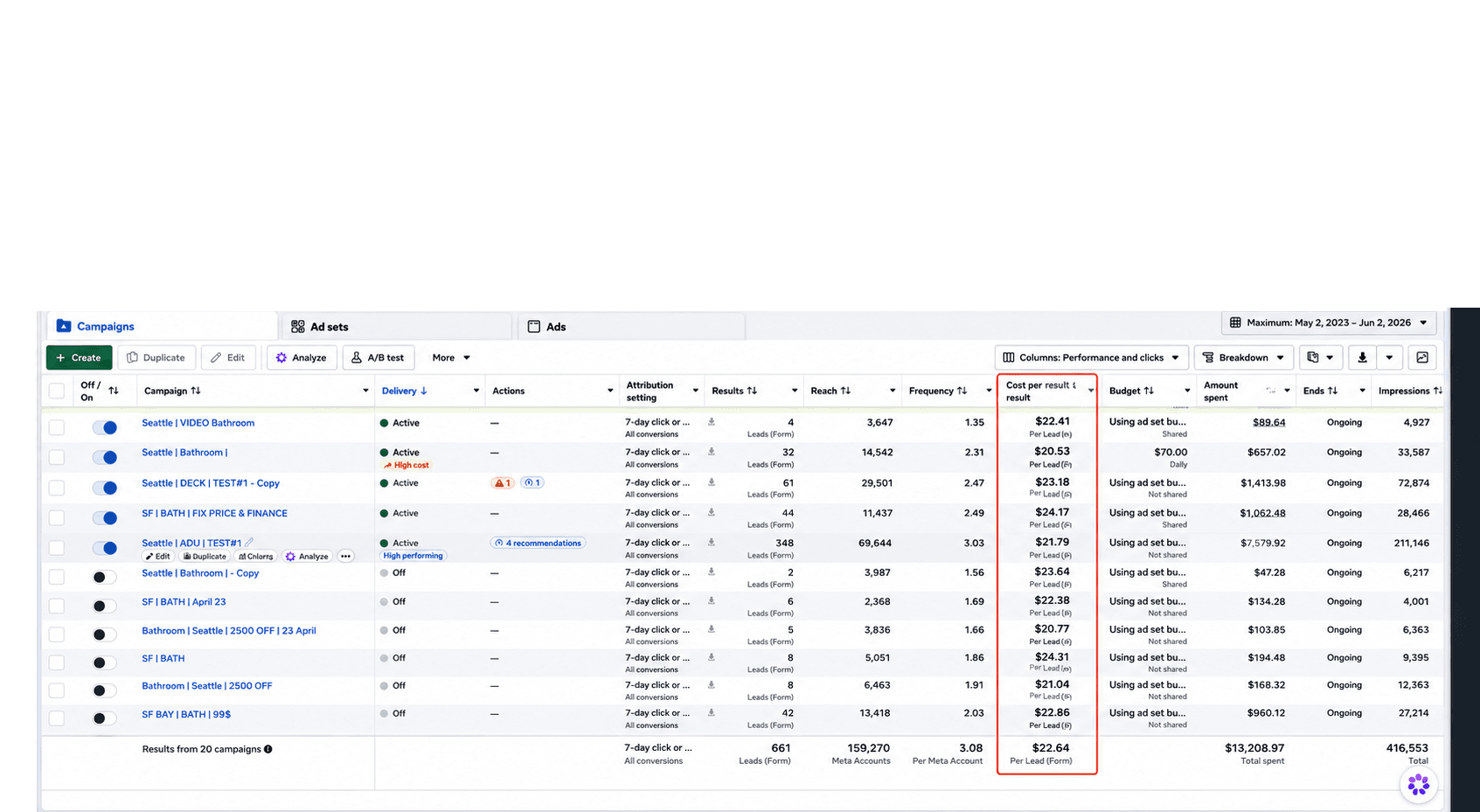
Task: Toggle SF | BATH | FIX PRICE & FINANCE campaign
Action: click(x=104, y=517)
